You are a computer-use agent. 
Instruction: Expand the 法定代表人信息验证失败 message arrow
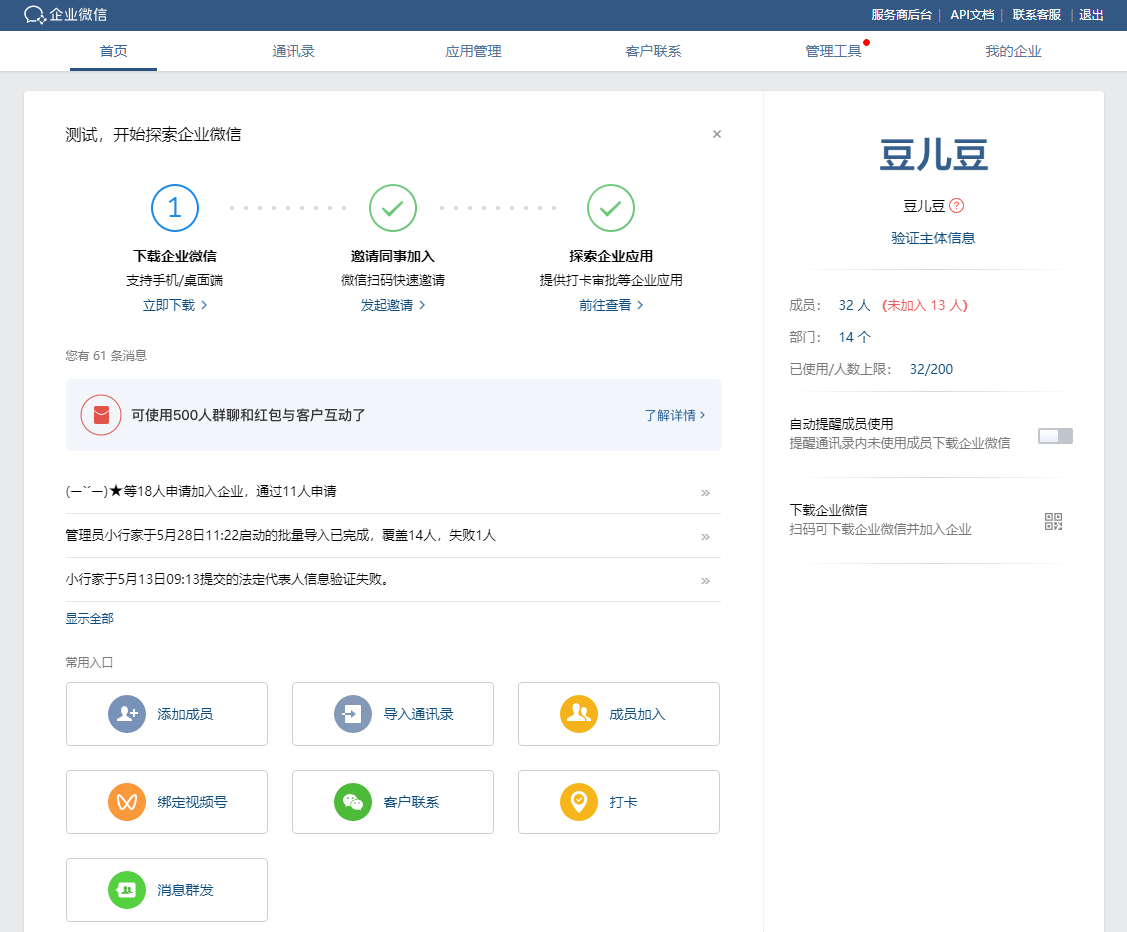pyautogui.click(x=705, y=581)
